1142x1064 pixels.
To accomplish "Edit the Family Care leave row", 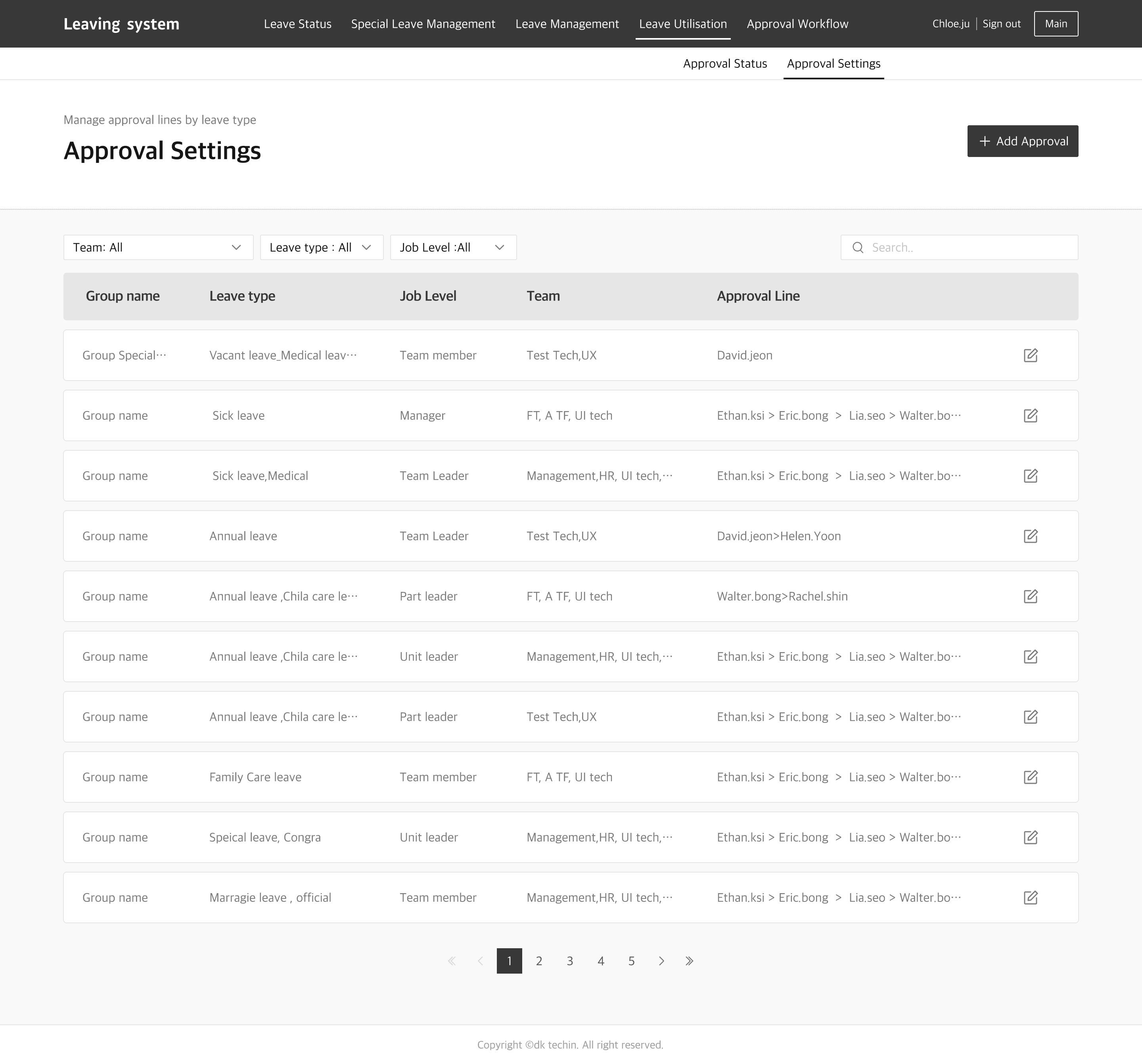I will coord(1030,777).
